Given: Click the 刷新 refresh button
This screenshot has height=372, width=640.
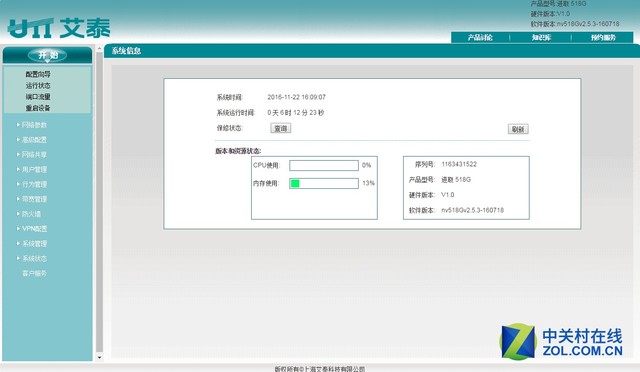Looking at the screenshot, I should [518, 129].
